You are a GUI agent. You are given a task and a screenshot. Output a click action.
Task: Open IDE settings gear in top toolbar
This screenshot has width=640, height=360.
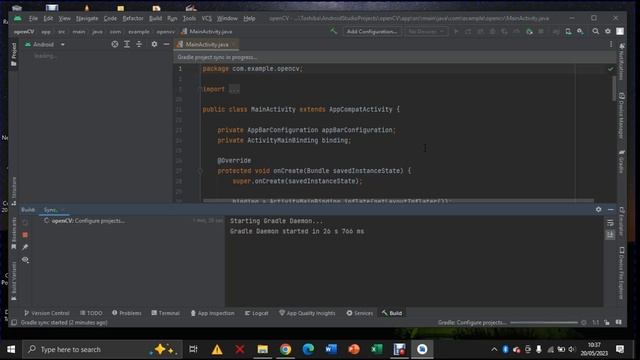[x=608, y=31]
